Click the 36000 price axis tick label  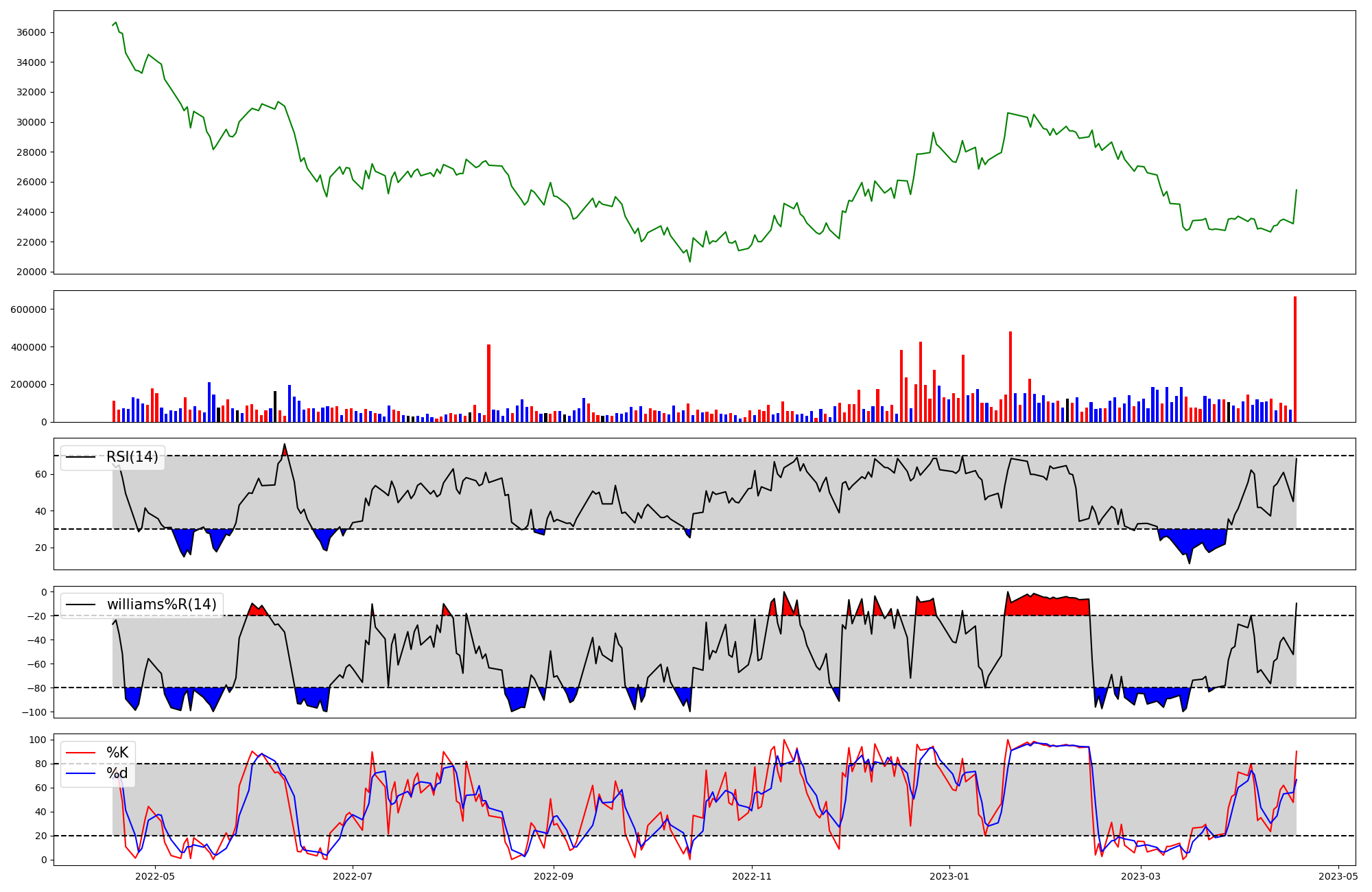31,32
